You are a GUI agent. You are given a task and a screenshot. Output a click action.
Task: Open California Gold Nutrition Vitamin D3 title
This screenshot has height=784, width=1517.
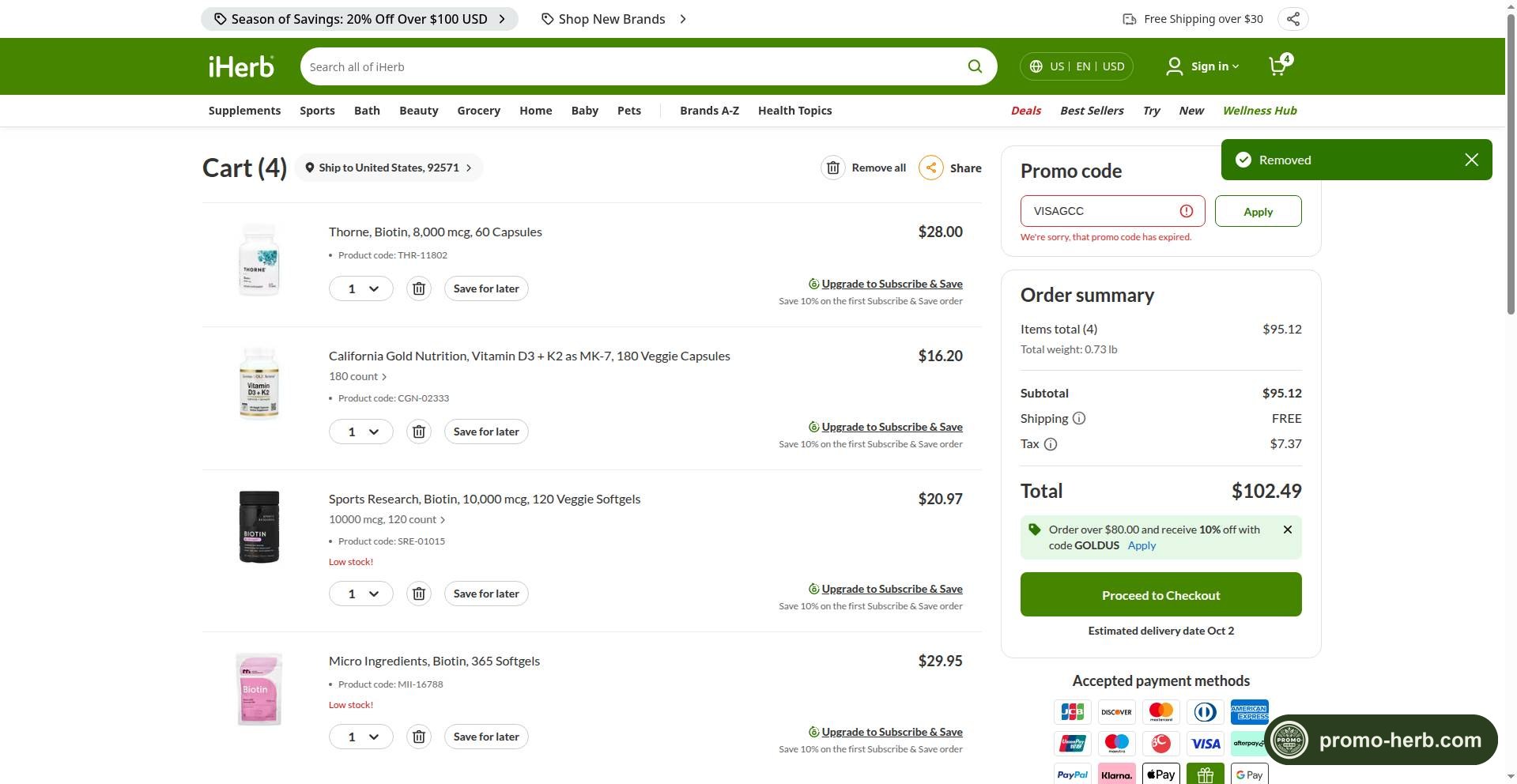pos(530,356)
